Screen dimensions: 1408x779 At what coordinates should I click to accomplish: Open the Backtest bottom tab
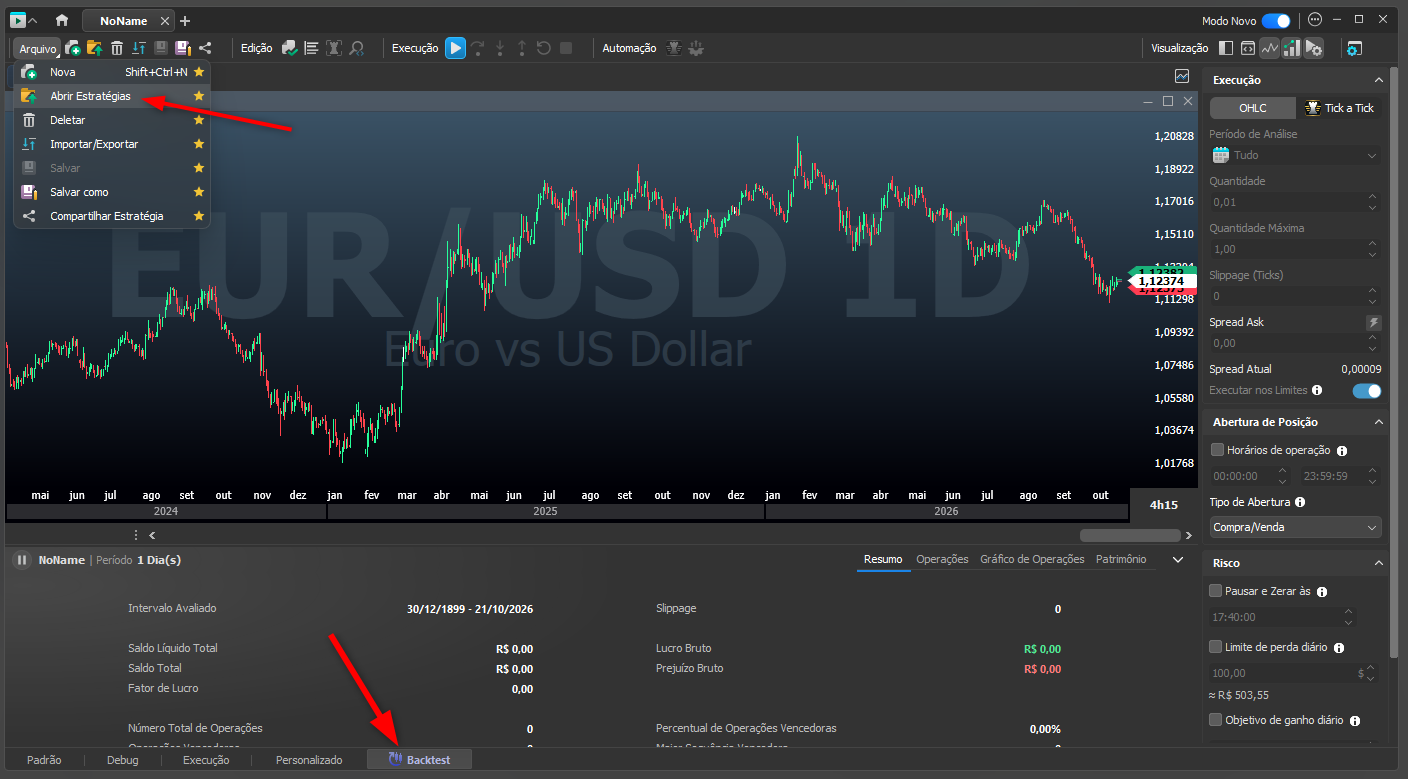420,760
